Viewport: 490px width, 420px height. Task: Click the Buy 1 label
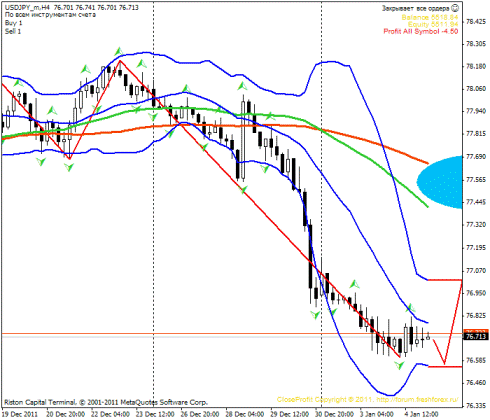pos(14,23)
